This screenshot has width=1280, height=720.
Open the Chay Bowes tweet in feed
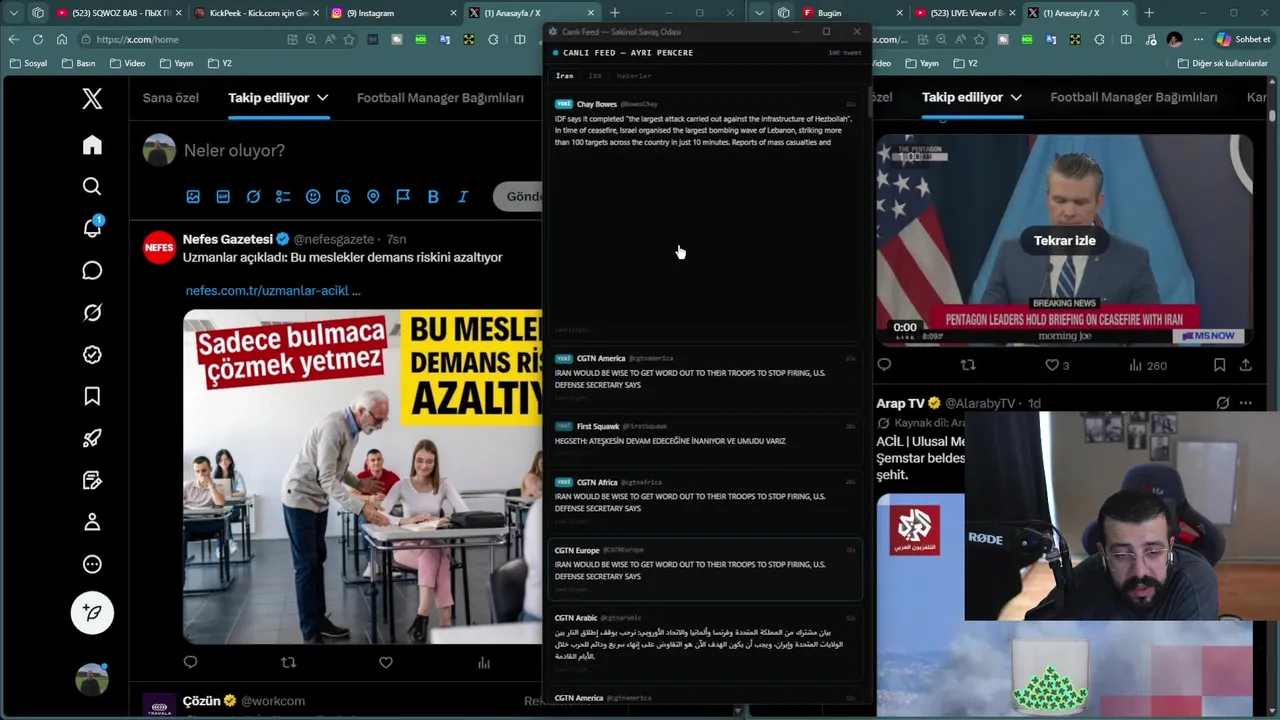coord(705,216)
